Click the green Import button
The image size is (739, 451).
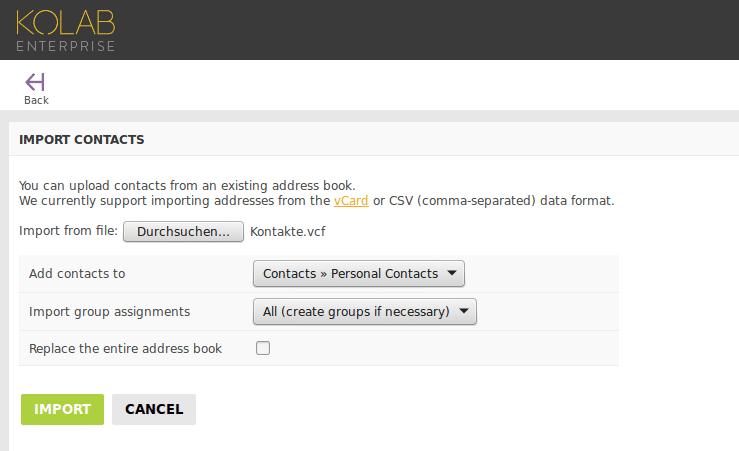tap(62, 410)
